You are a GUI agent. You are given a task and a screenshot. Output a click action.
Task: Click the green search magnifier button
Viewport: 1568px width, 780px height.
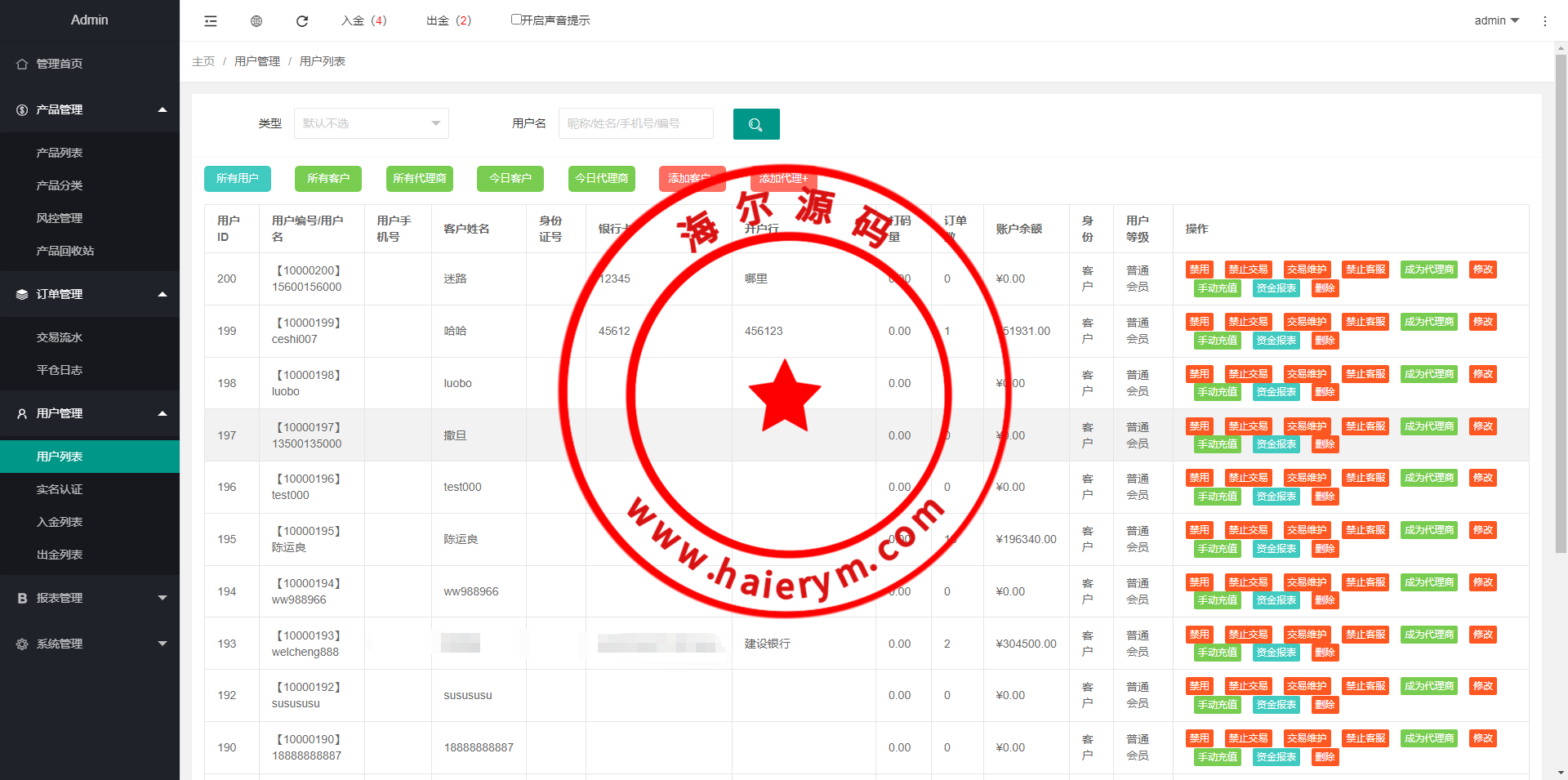click(x=755, y=124)
